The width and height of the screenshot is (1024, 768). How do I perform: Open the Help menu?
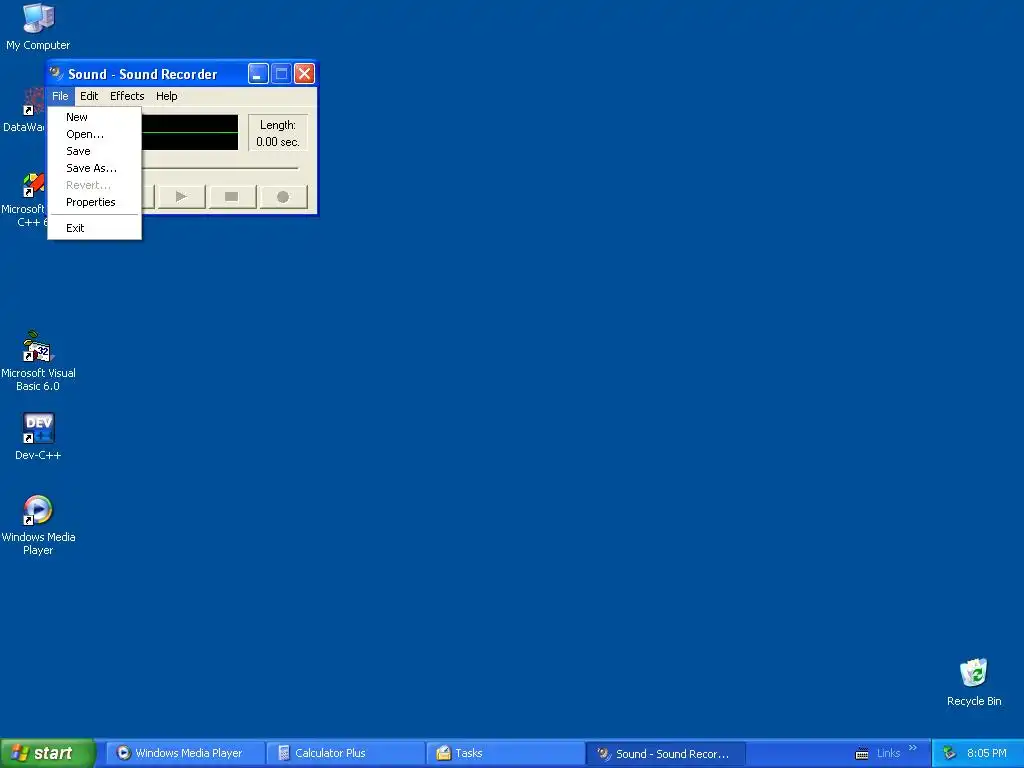tap(167, 96)
